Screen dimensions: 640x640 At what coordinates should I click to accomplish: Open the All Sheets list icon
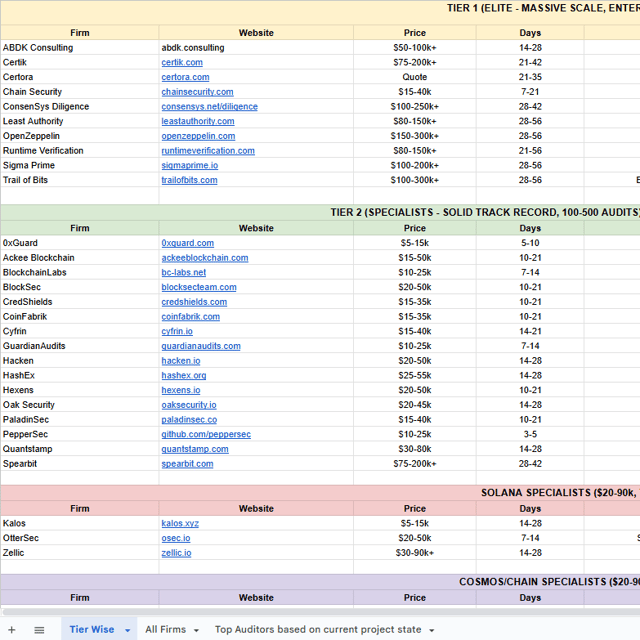(x=39, y=630)
